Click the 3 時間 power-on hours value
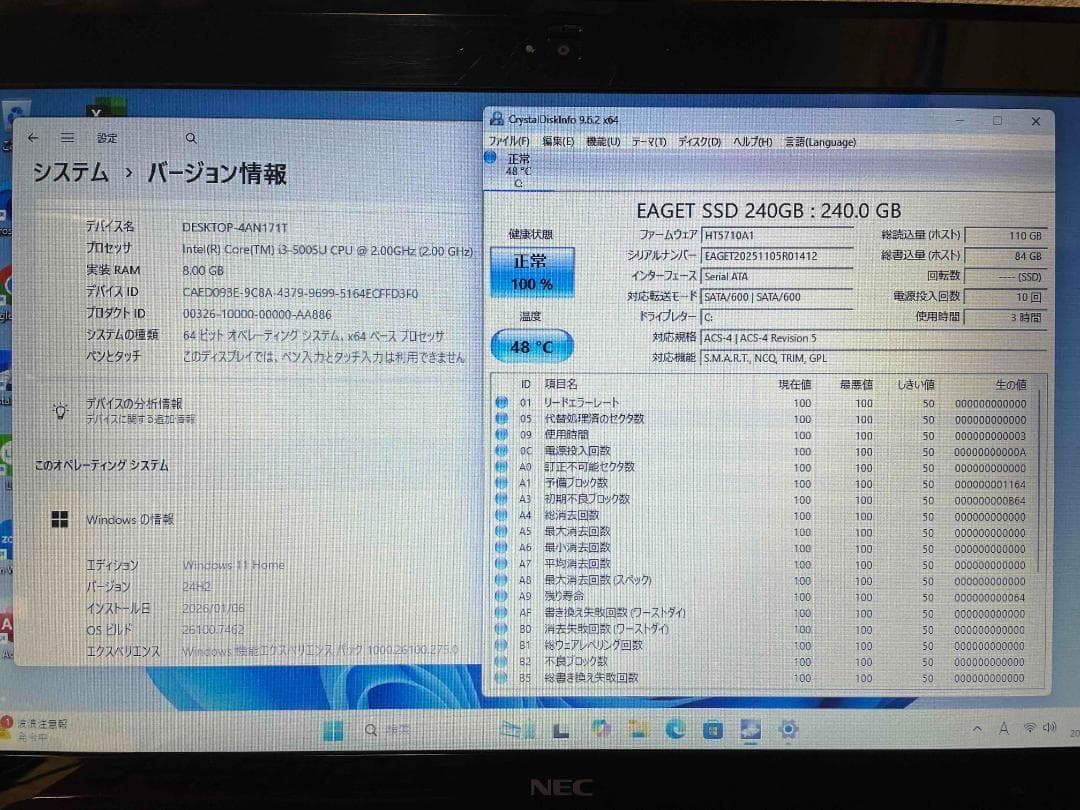The width and height of the screenshot is (1080, 810). 1006,318
